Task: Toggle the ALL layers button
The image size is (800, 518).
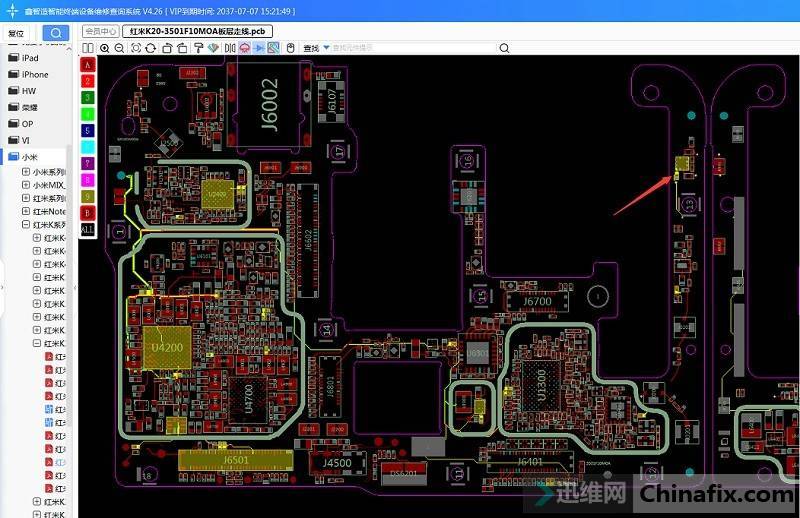Action: (x=87, y=229)
